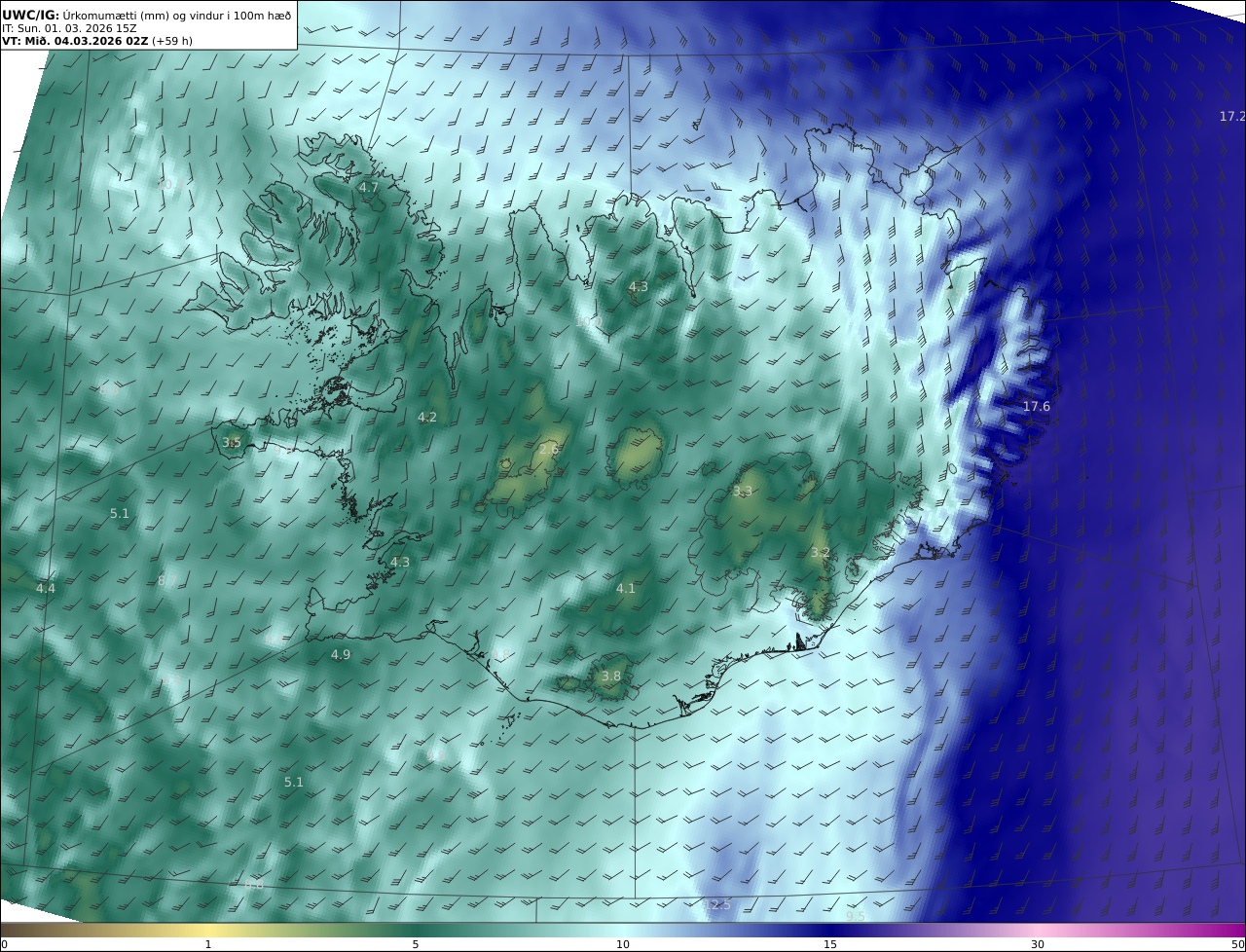Viewport: 1246px width, 952px height.
Task: Click the 4.2 value label
Action: tap(426, 417)
